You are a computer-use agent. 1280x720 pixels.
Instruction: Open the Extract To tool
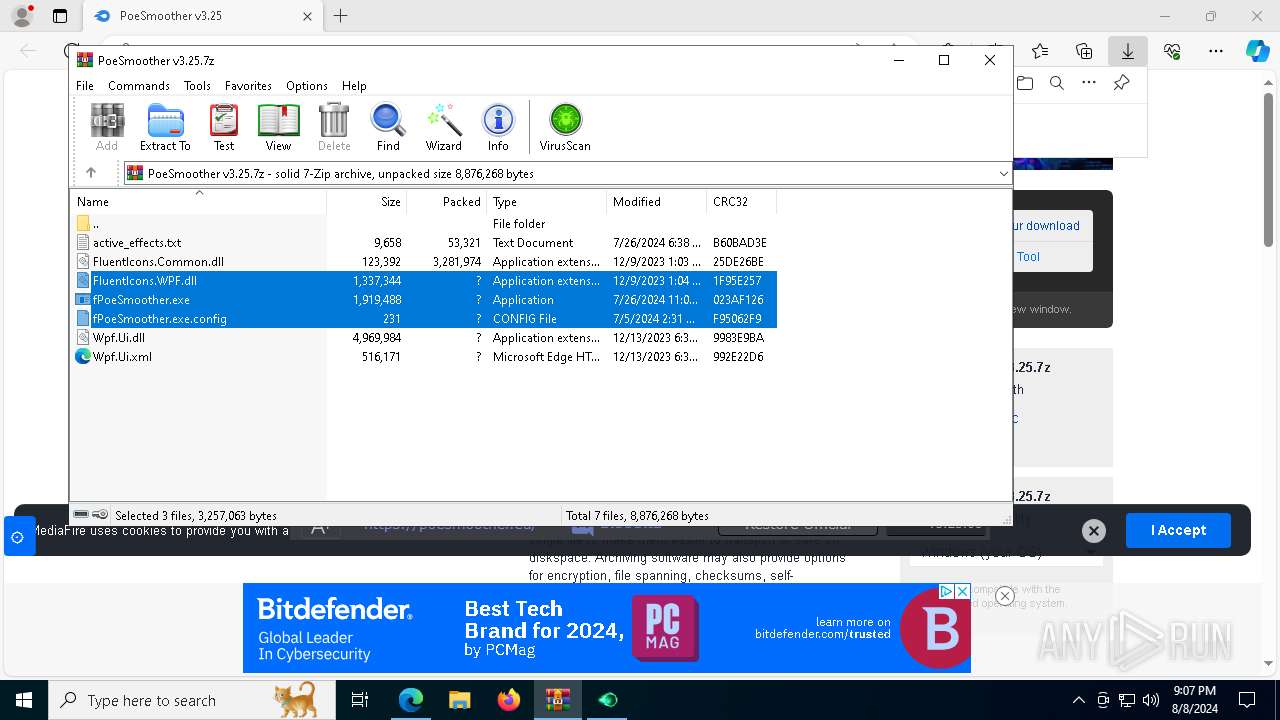165,127
